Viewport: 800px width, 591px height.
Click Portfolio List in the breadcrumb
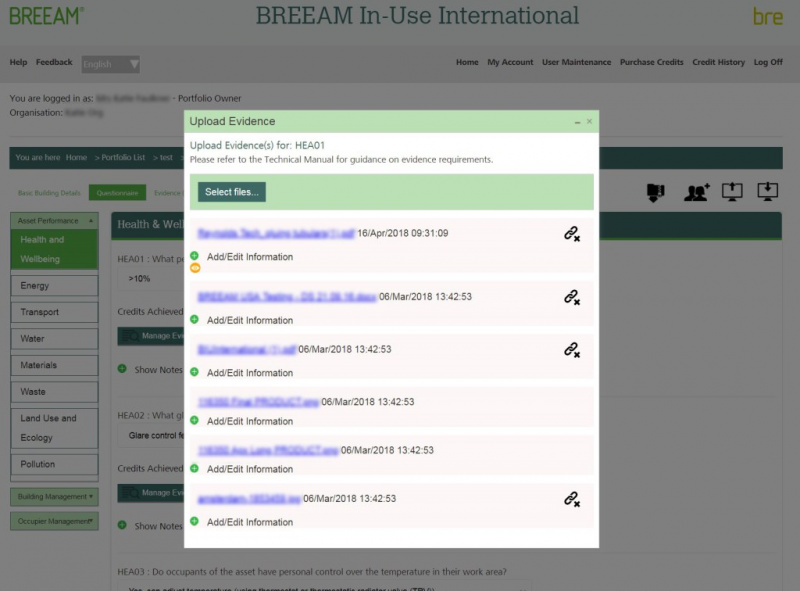click(123, 158)
